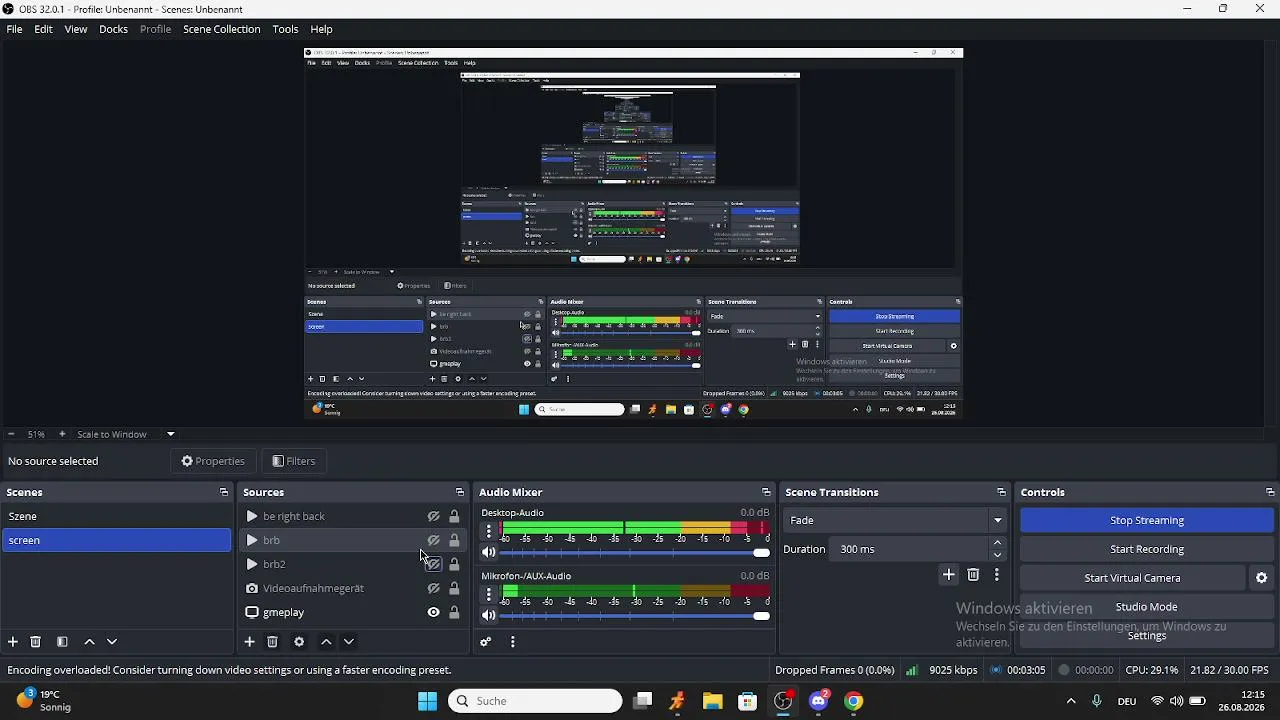Increase transition duration with up arrow

(998, 543)
